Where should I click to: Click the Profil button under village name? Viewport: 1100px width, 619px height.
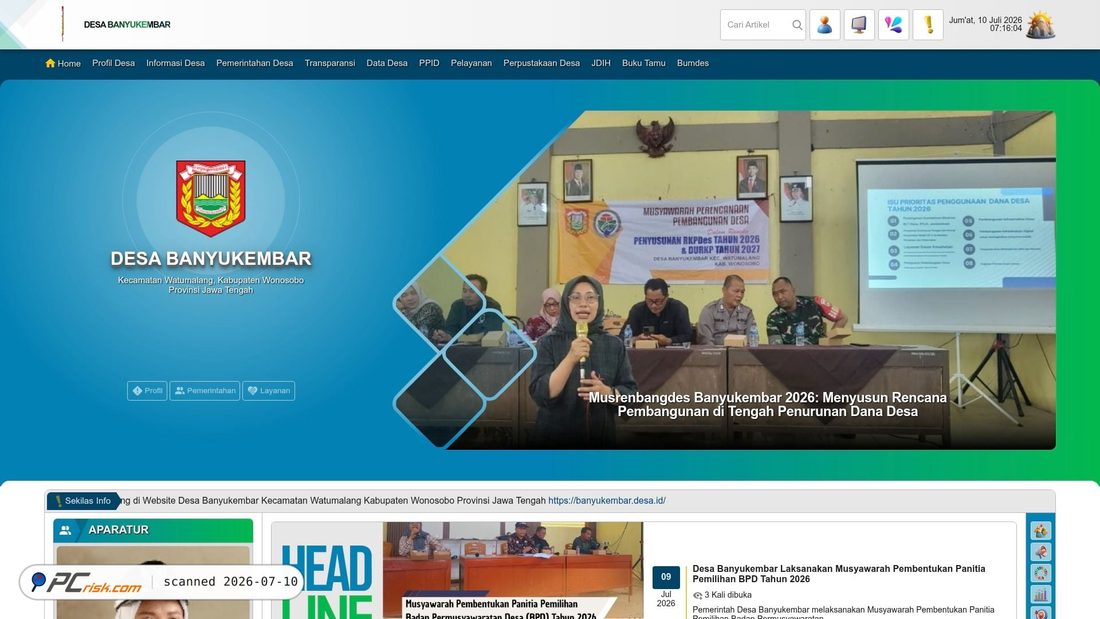coord(147,391)
